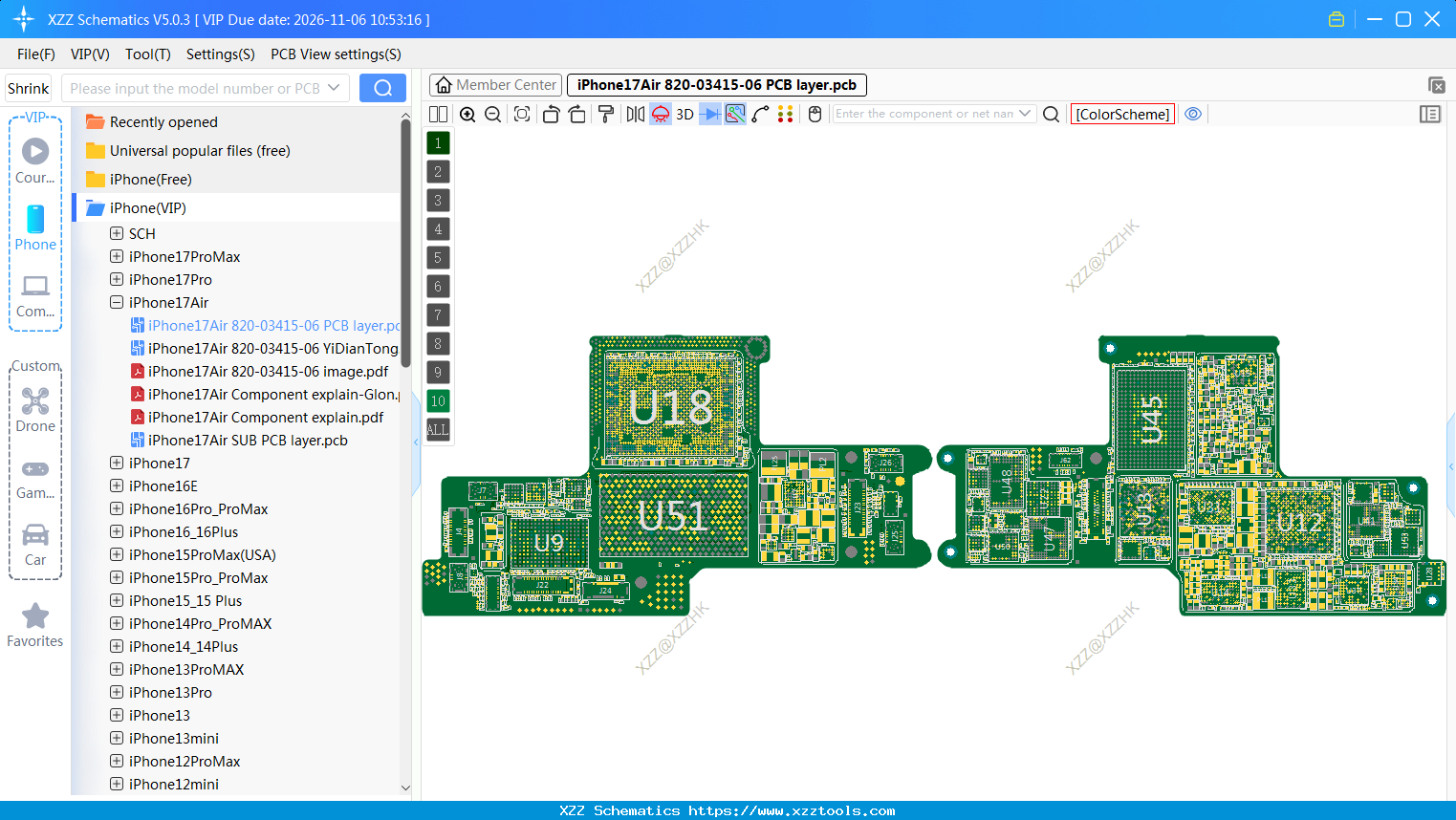This screenshot has height=820, width=1456.
Task: Click the mouse settings icon in toolbar
Action: [x=814, y=114]
